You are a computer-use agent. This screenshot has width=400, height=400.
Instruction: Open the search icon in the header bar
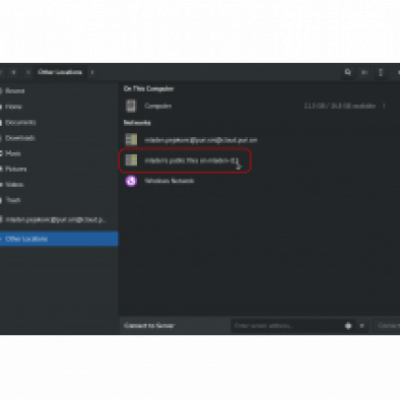[348, 72]
